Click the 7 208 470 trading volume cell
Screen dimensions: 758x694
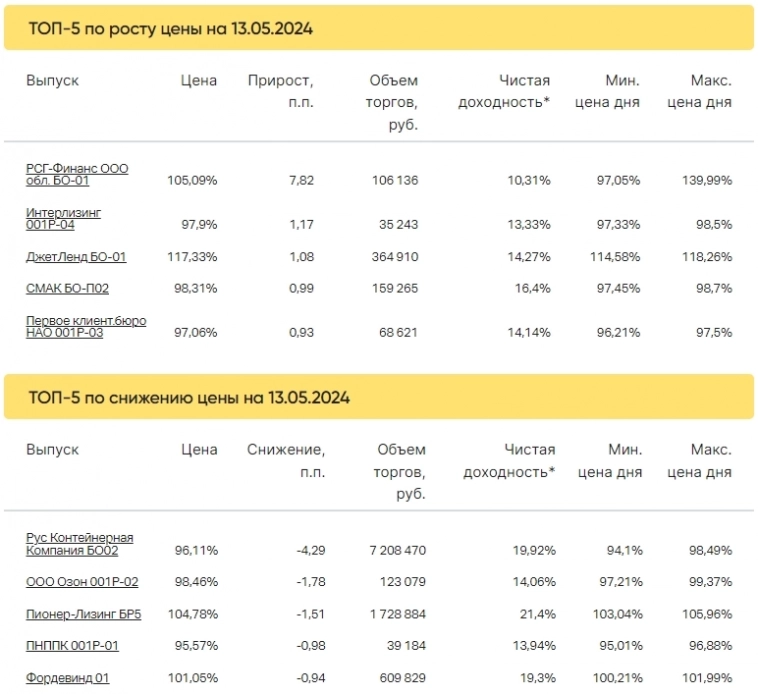pyautogui.click(x=397, y=550)
